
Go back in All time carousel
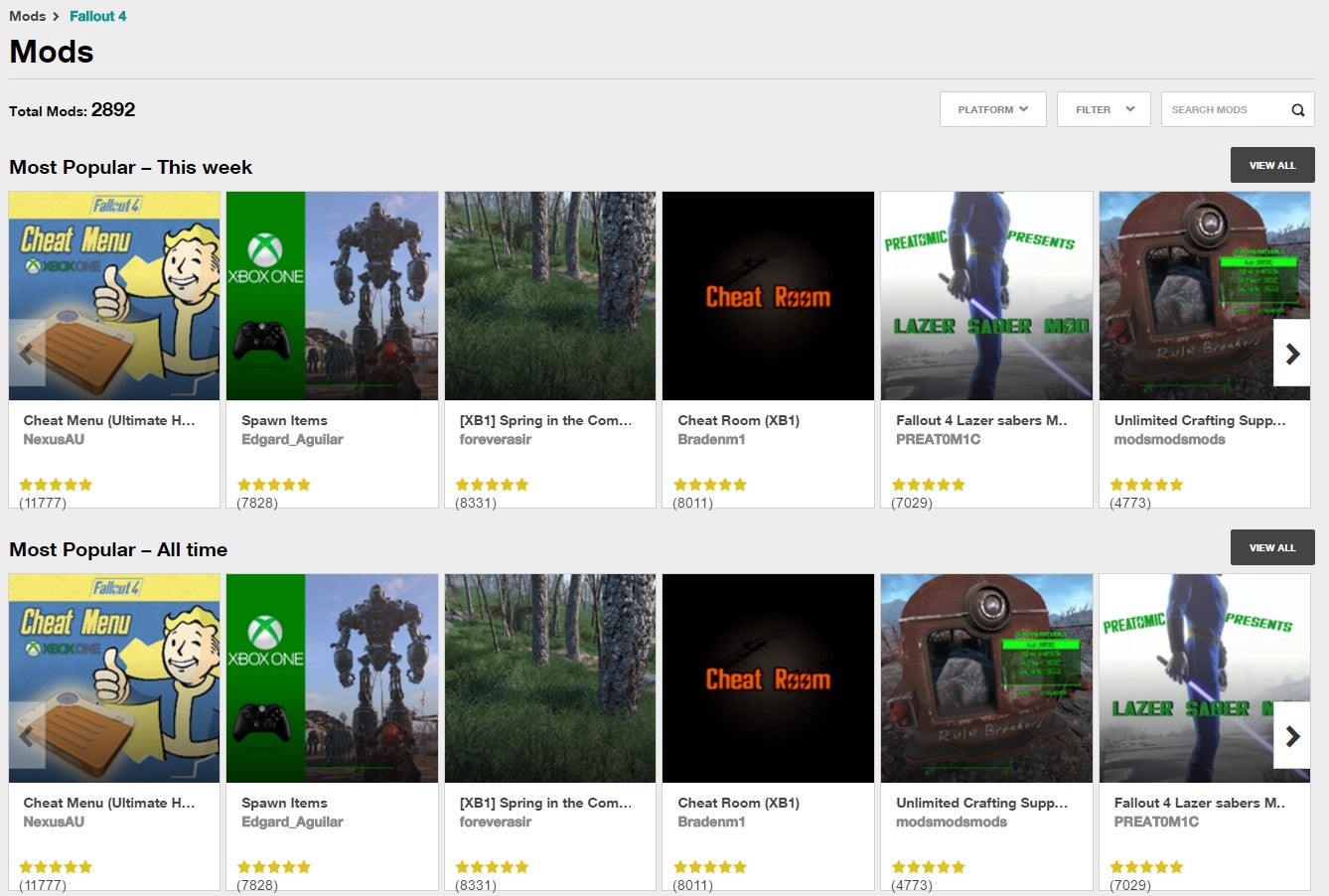coord(27,735)
